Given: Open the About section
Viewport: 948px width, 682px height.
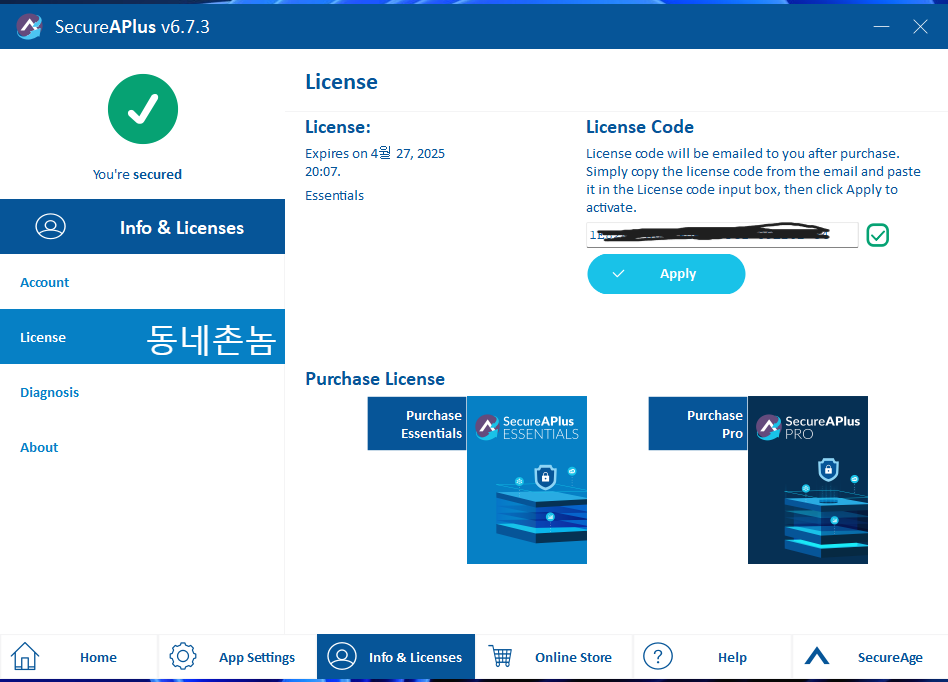Looking at the screenshot, I should [143, 447].
